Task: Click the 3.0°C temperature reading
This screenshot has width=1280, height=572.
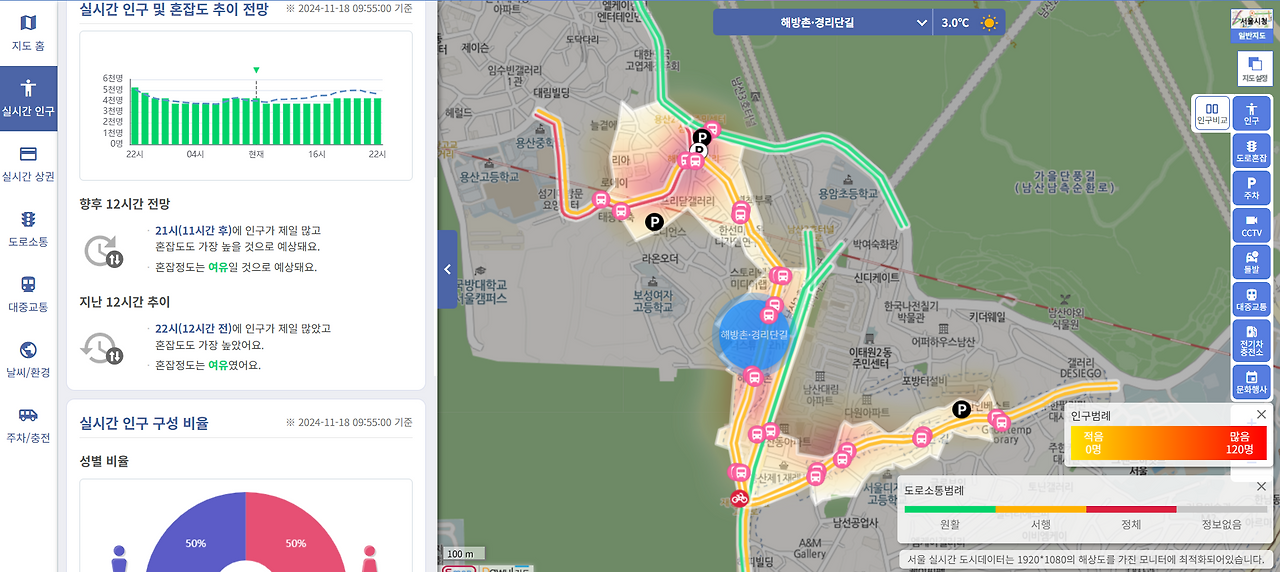Action: click(x=955, y=23)
